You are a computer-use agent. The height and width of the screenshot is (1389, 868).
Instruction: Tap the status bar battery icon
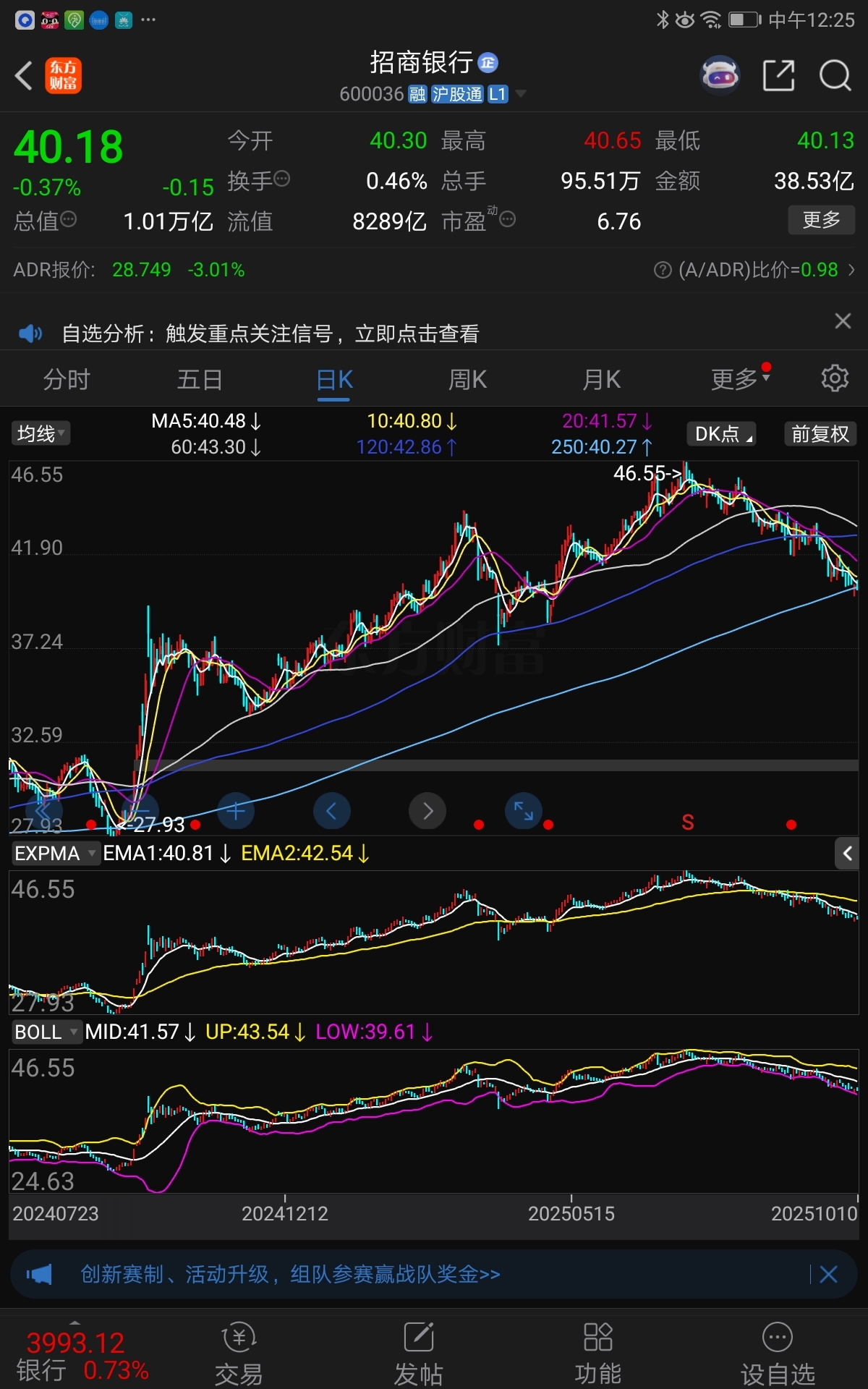coord(745,20)
